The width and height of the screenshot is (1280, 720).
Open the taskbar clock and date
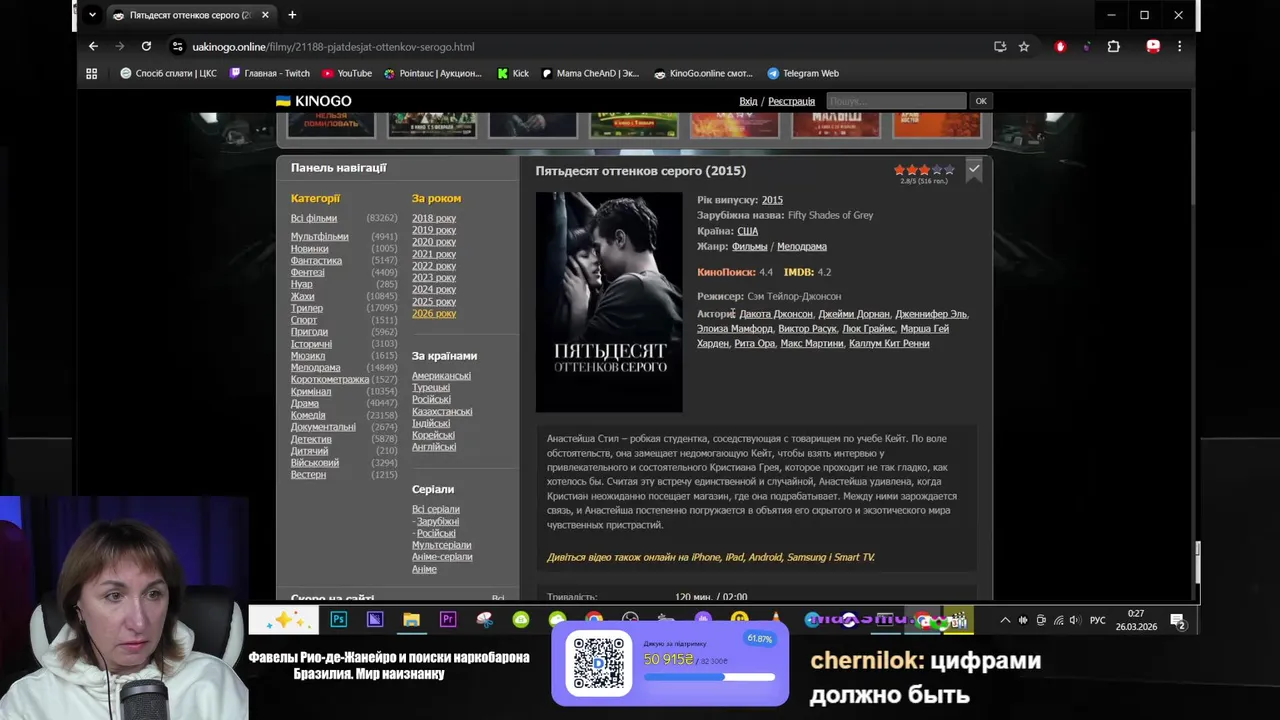click(x=1136, y=620)
